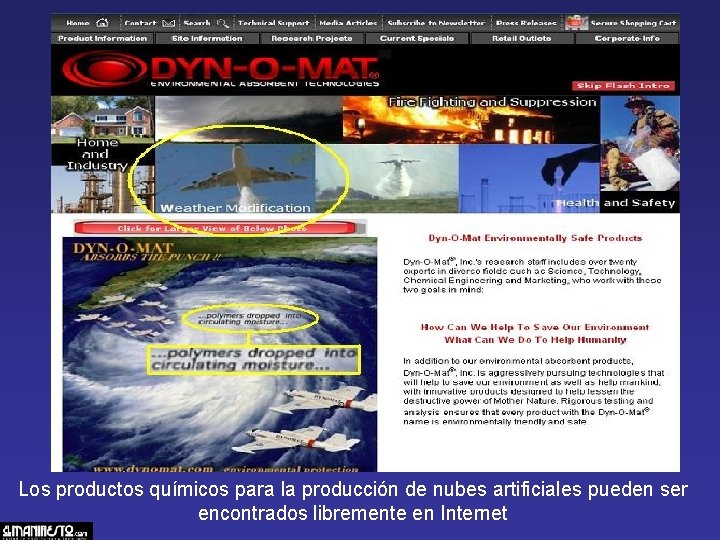The image size is (720, 540).
Task: Click Subscribe to Newsletter
Action: [x=436, y=23]
